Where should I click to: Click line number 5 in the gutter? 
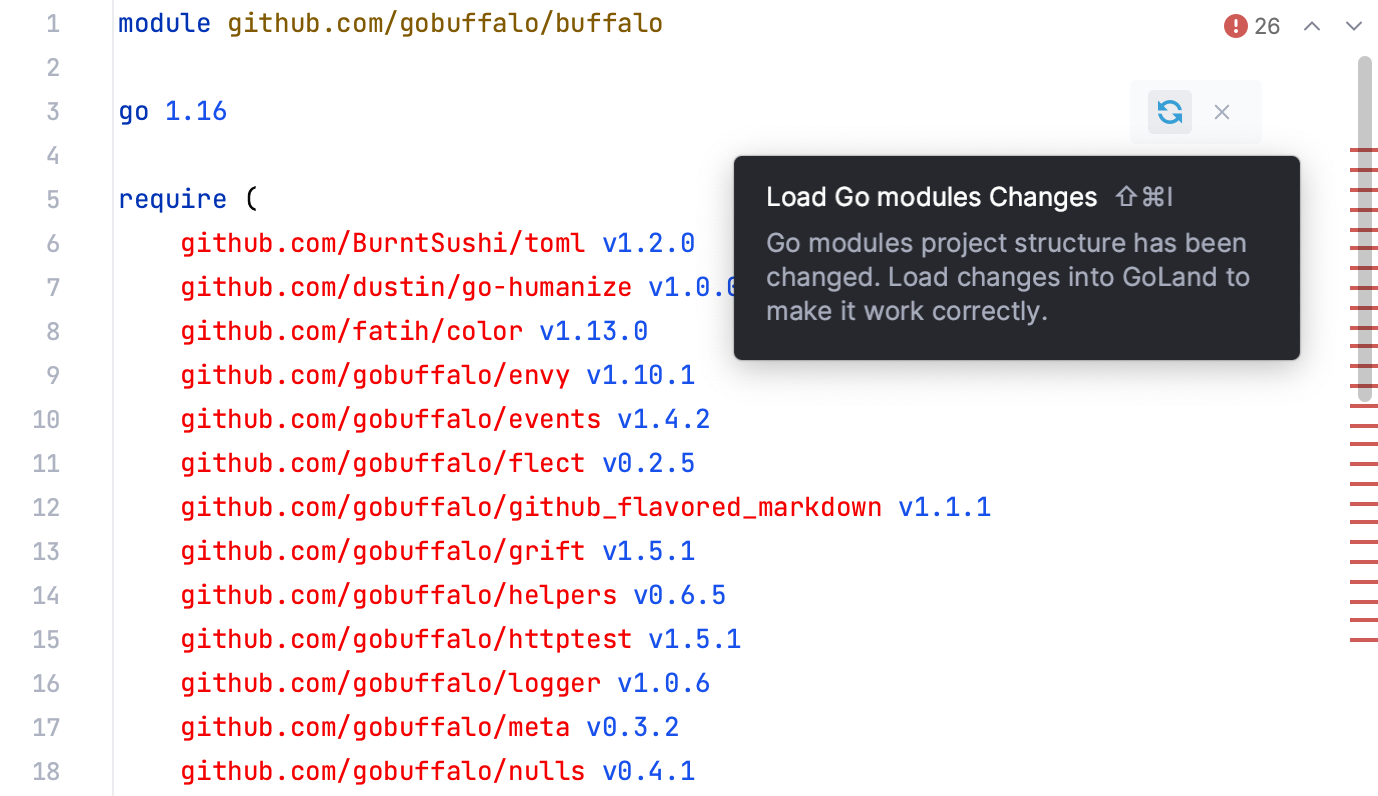tap(53, 199)
